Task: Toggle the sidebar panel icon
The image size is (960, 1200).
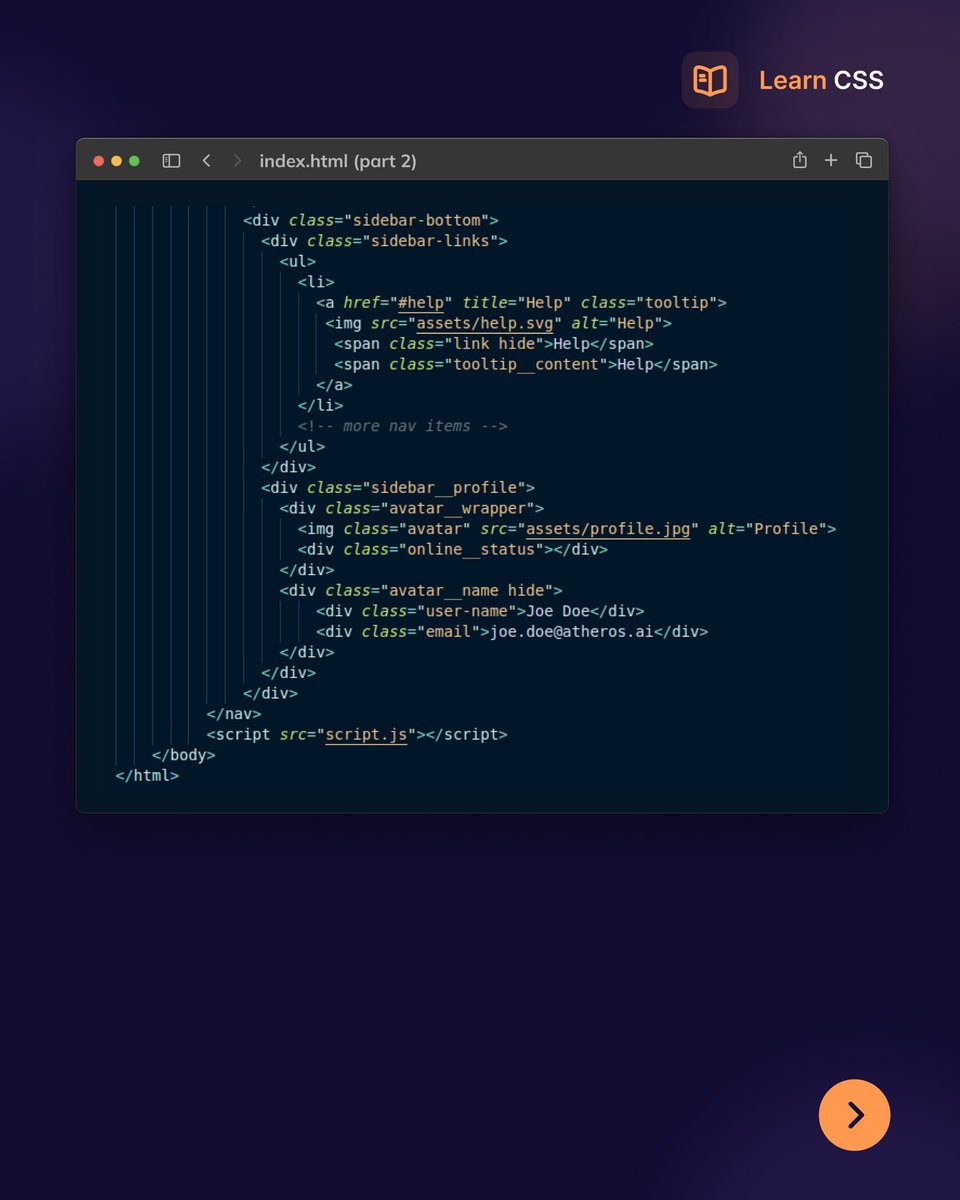Action: pyautogui.click(x=171, y=160)
